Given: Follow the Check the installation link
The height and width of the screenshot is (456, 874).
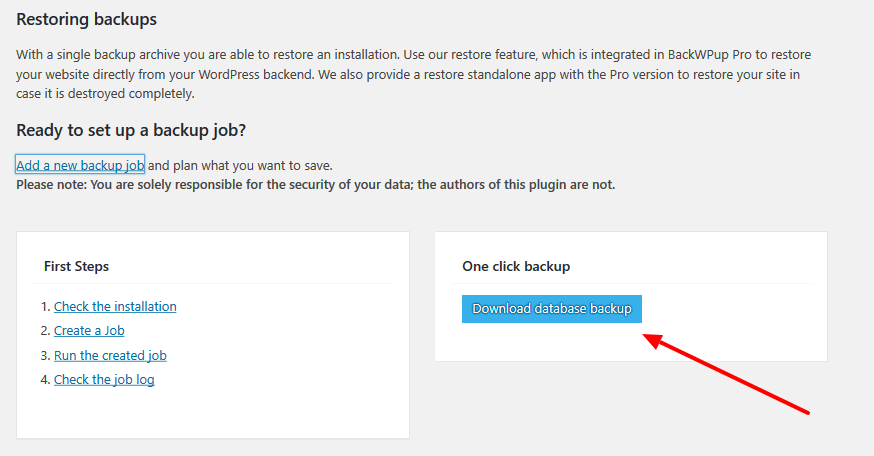Looking at the screenshot, I should pyautogui.click(x=115, y=306).
